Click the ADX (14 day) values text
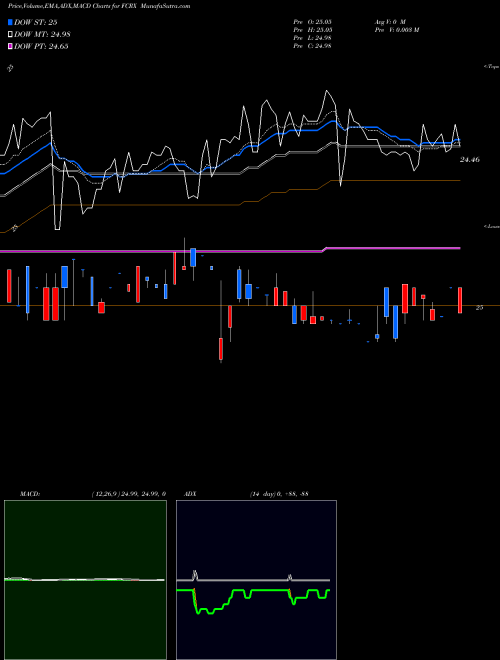500x660 pixels. point(279,494)
